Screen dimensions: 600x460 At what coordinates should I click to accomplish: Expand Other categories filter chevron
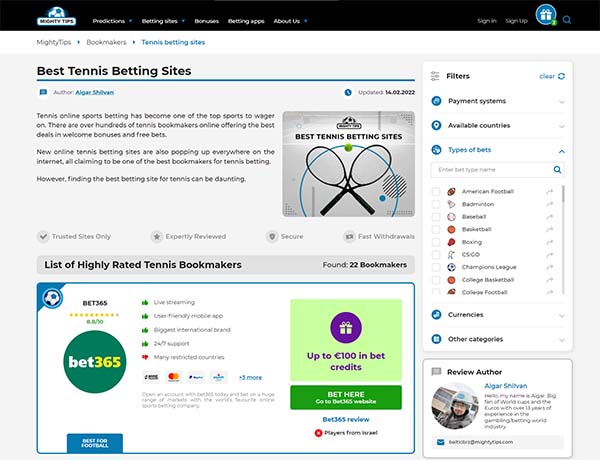click(x=561, y=340)
